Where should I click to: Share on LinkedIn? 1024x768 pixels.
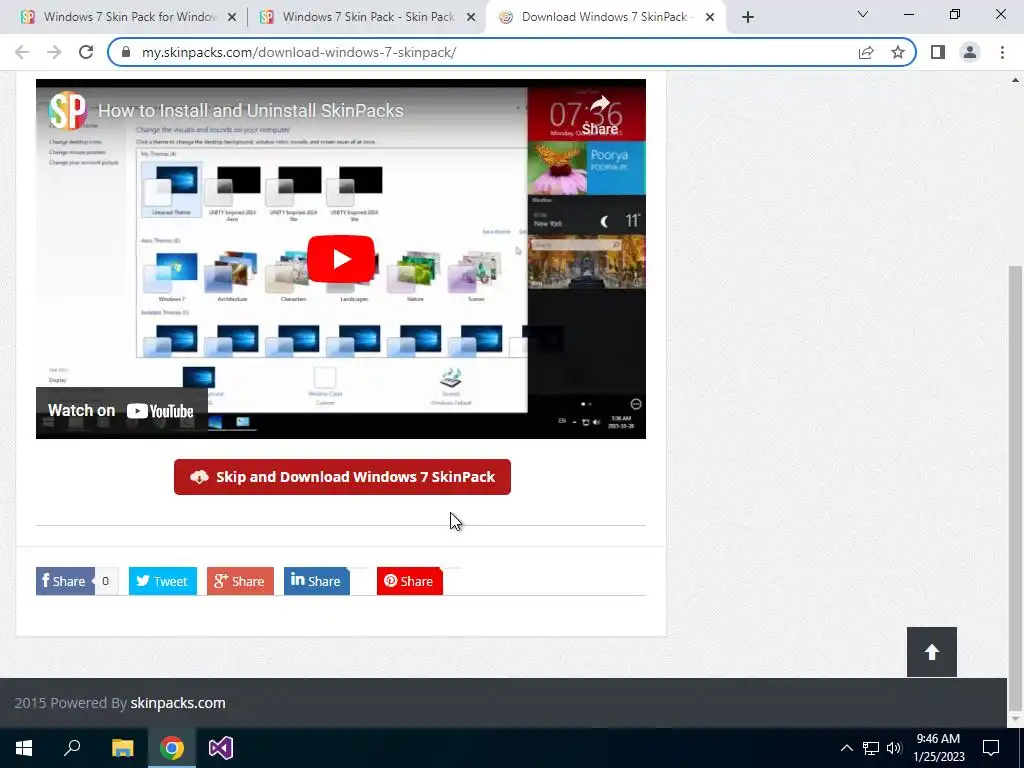pos(317,581)
